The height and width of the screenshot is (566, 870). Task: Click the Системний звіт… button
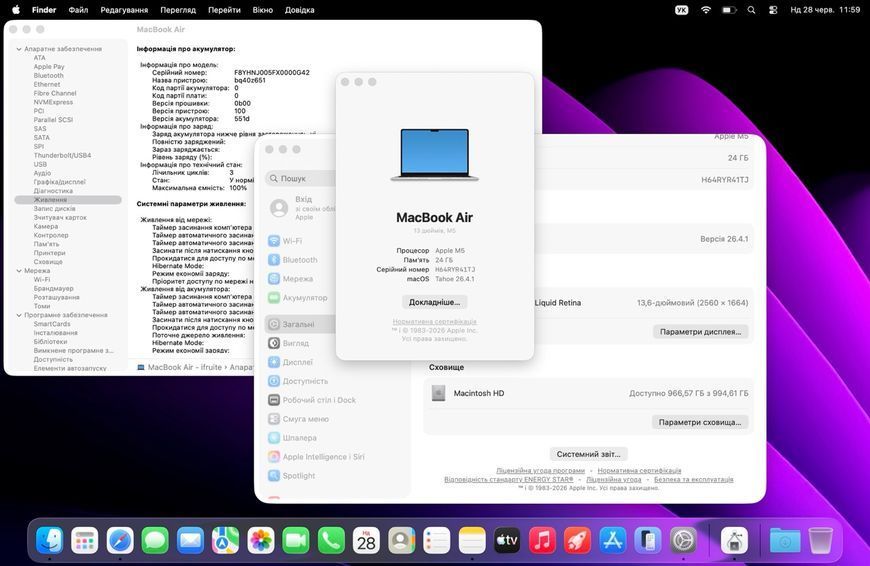tap(589, 454)
